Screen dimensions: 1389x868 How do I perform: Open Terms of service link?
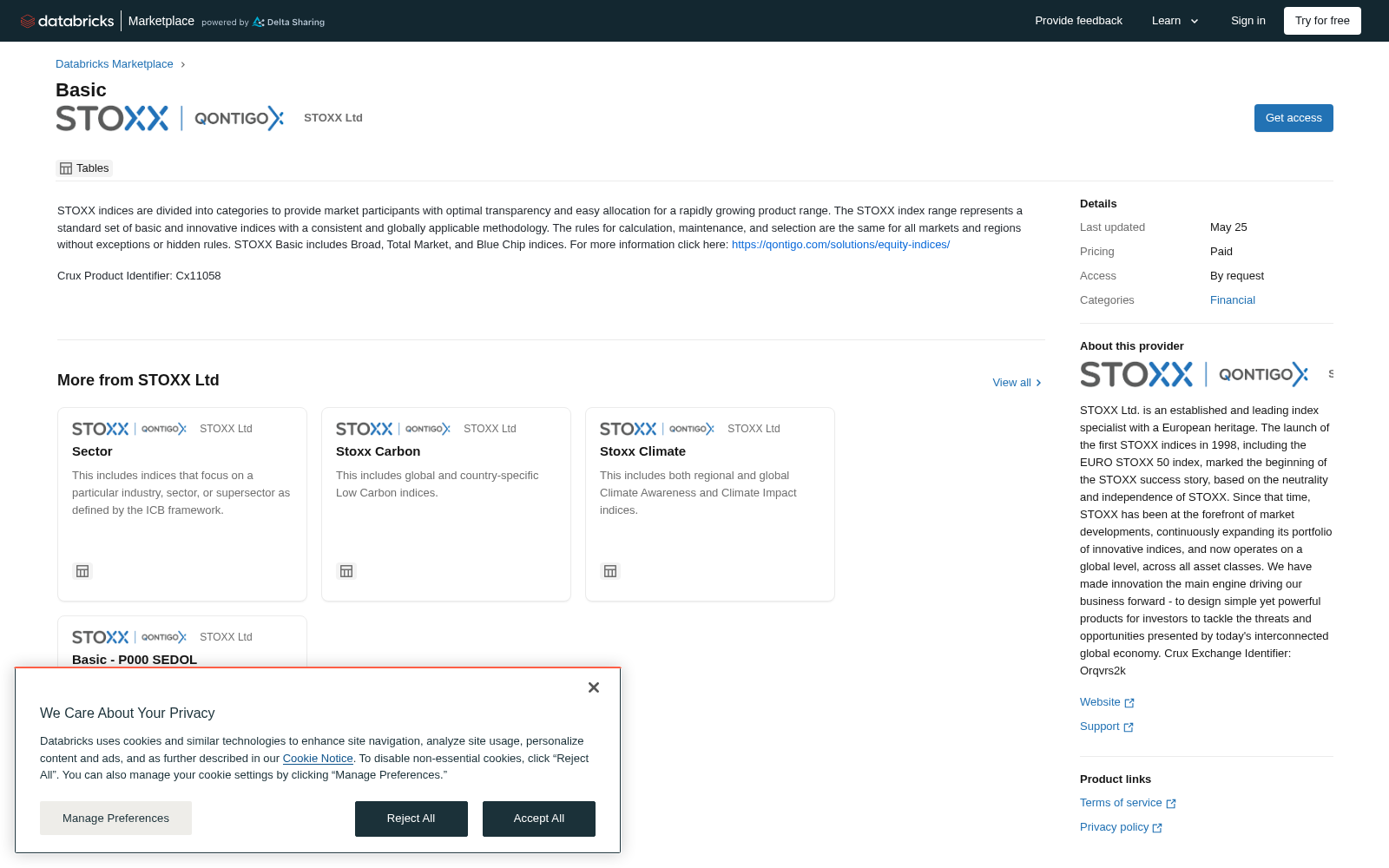pos(1121,803)
